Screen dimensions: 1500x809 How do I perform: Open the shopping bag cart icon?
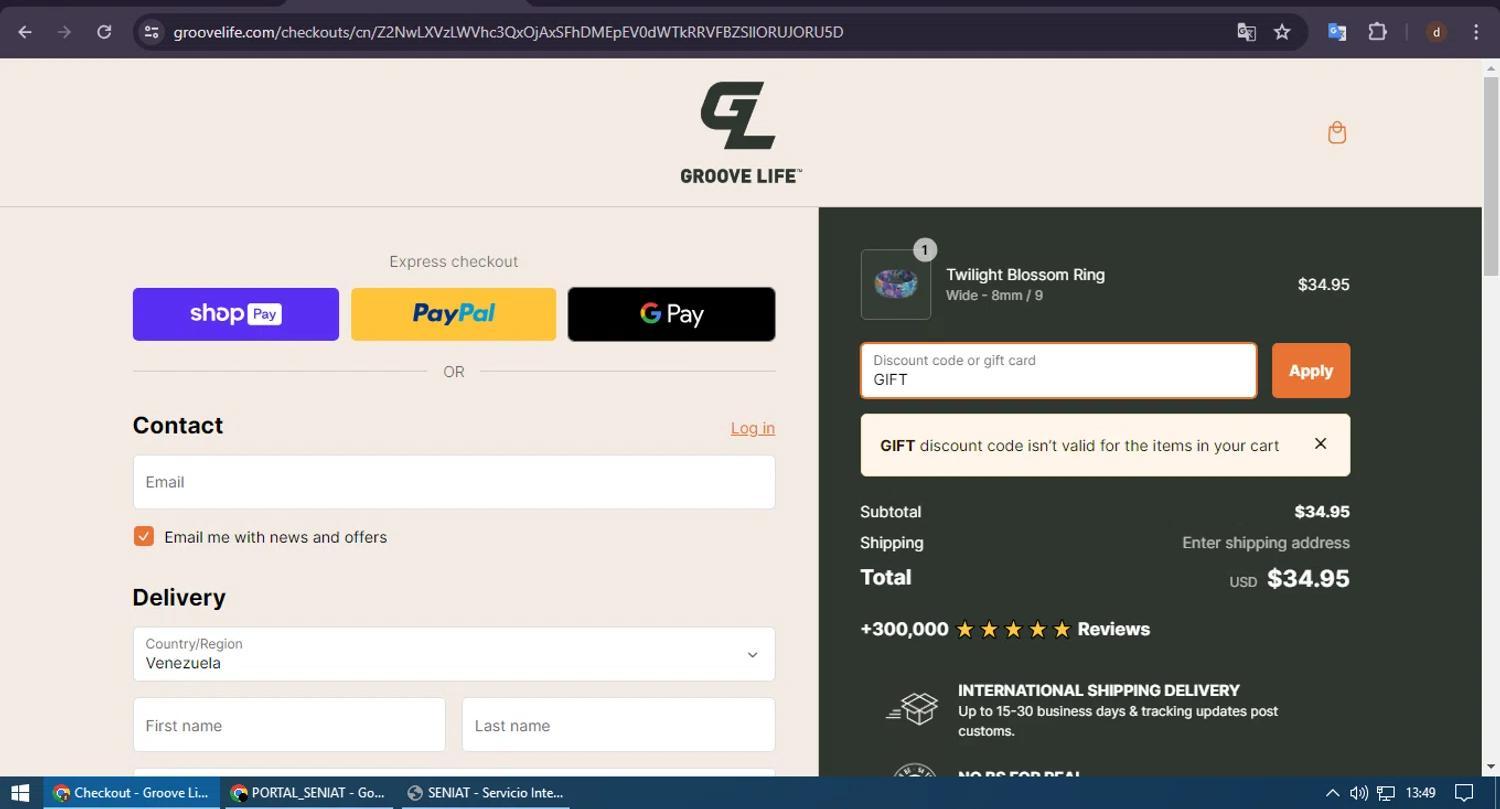click(1337, 133)
